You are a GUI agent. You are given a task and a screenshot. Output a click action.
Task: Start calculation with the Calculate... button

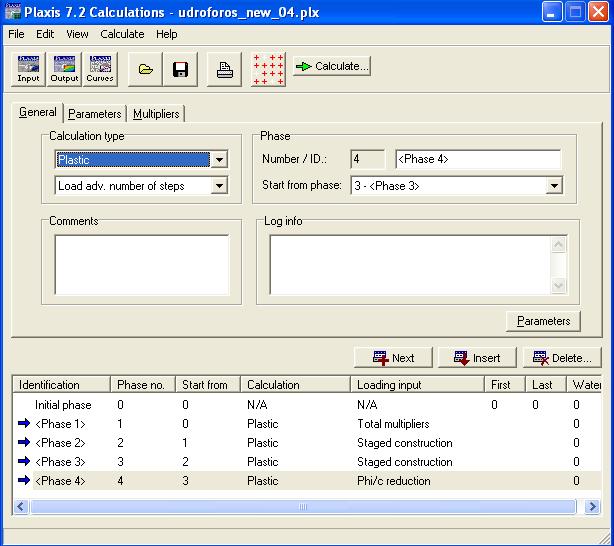(x=332, y=66)
